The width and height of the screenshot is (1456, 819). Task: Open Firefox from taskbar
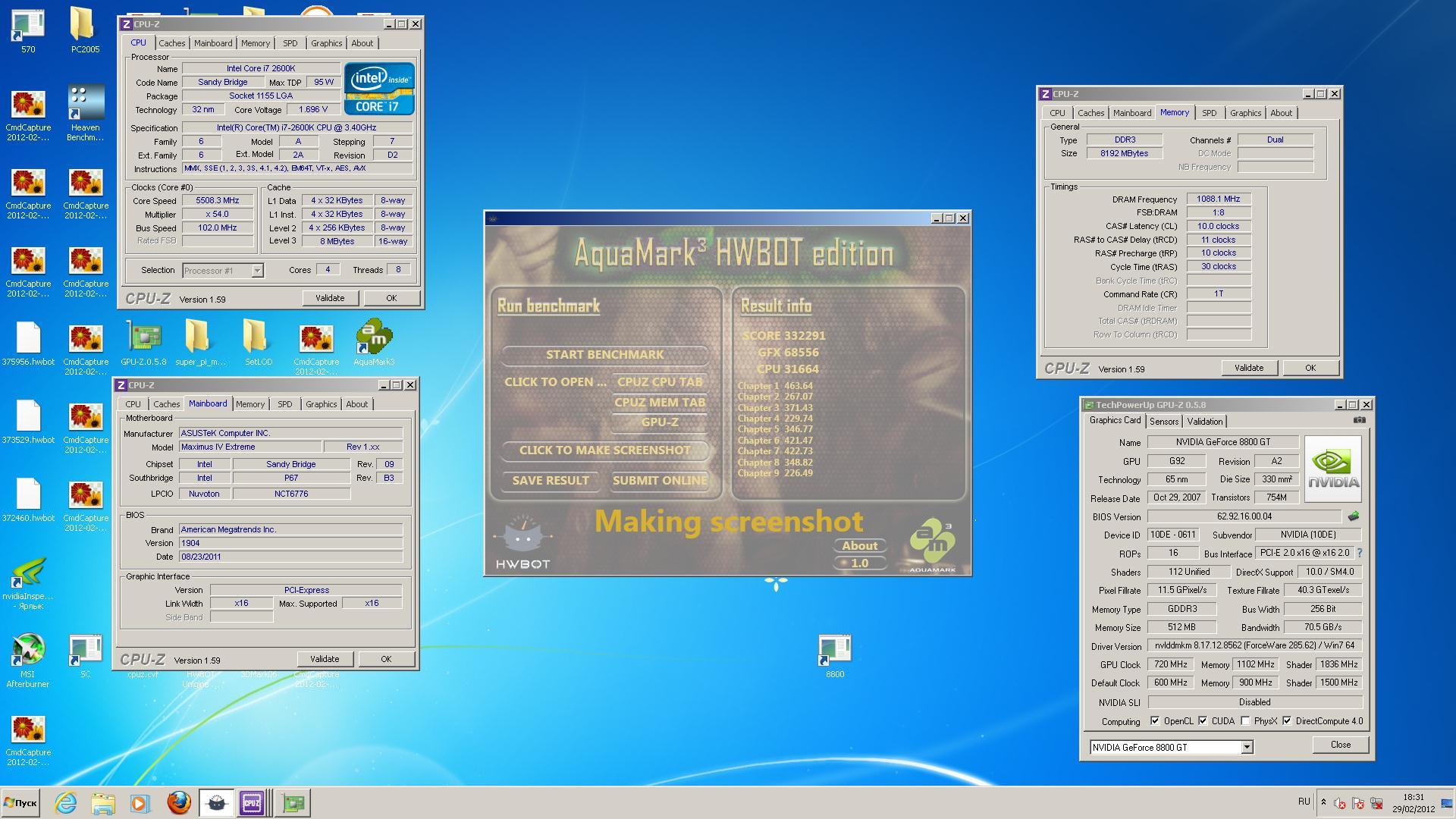click(x=179, y=802)
